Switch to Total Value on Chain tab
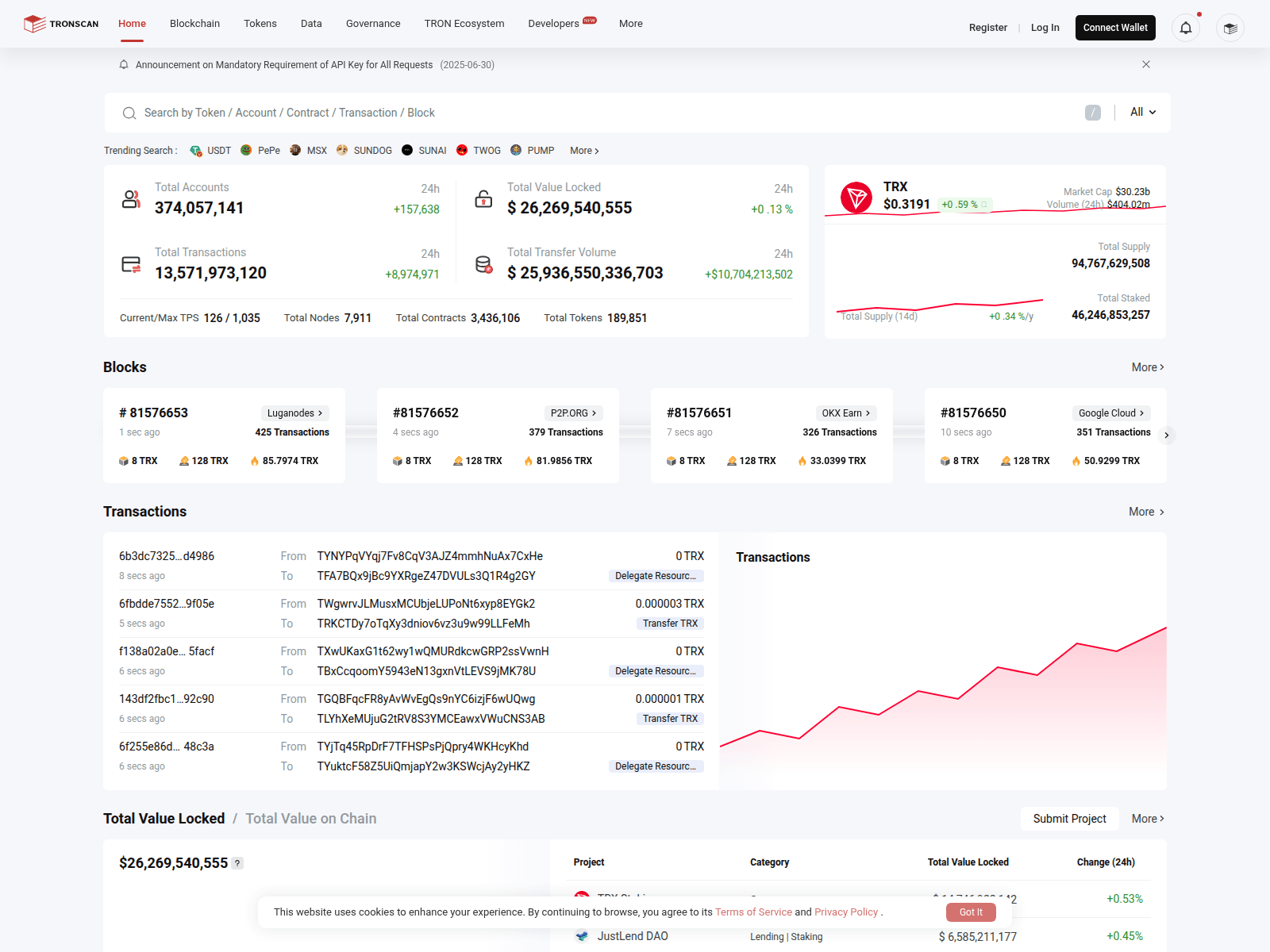 click(x=310, y=819)
